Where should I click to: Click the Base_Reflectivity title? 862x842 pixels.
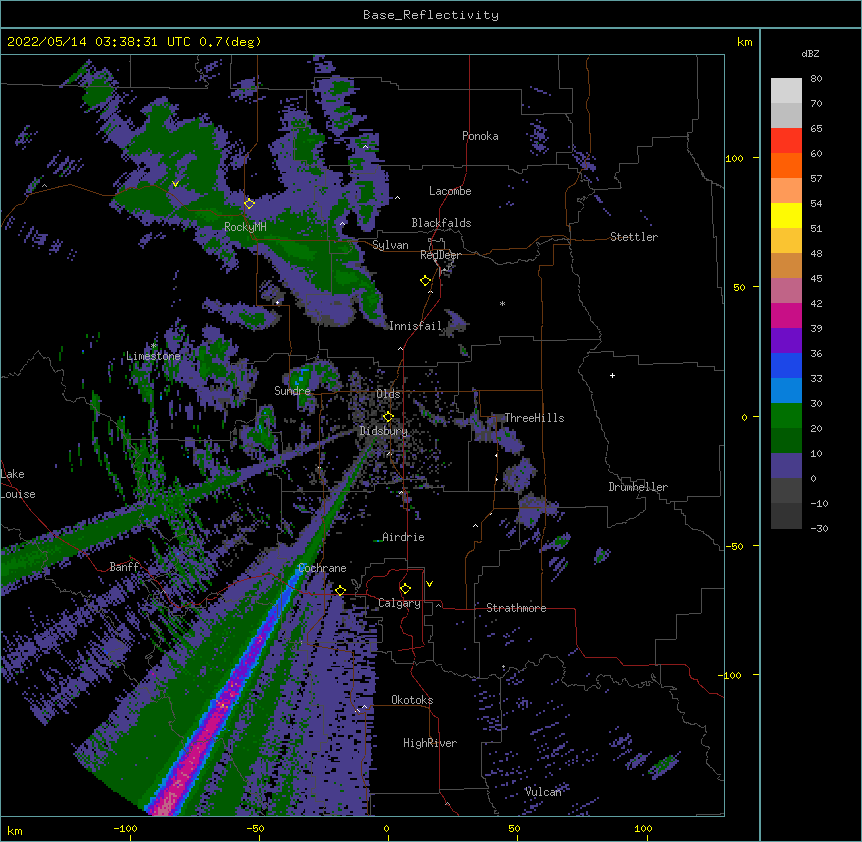pos(430,15)
